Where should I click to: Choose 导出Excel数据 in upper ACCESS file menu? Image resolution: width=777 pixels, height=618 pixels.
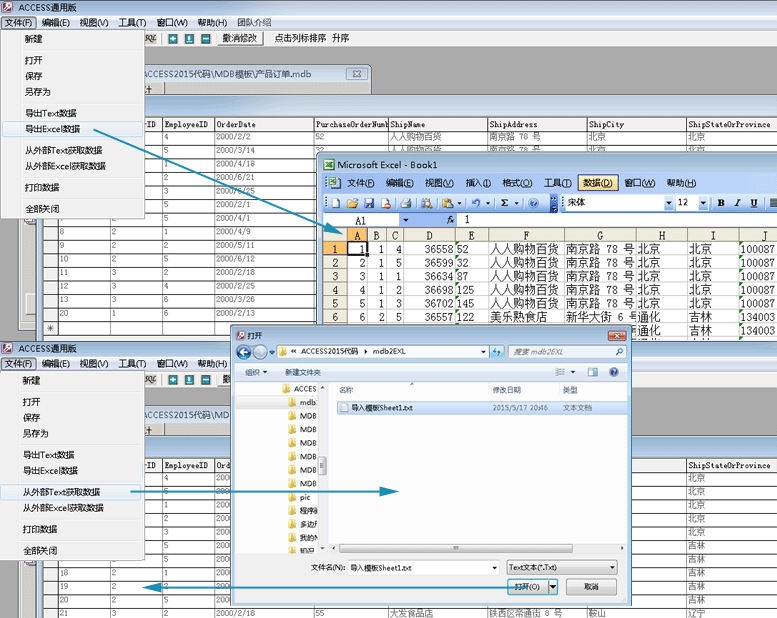tap(72, 129)
